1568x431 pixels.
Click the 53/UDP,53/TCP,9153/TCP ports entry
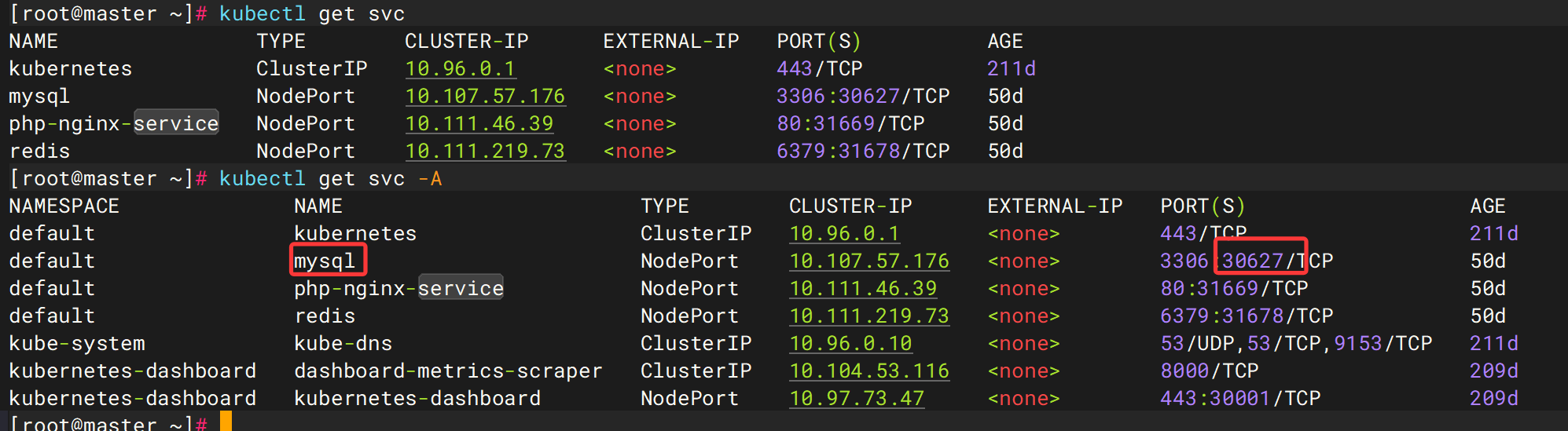1296,343
